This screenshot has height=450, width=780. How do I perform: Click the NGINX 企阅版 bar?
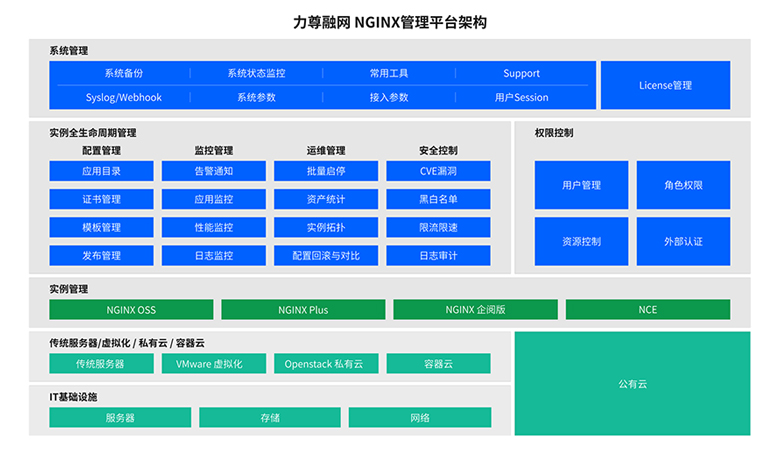(476, 309)
